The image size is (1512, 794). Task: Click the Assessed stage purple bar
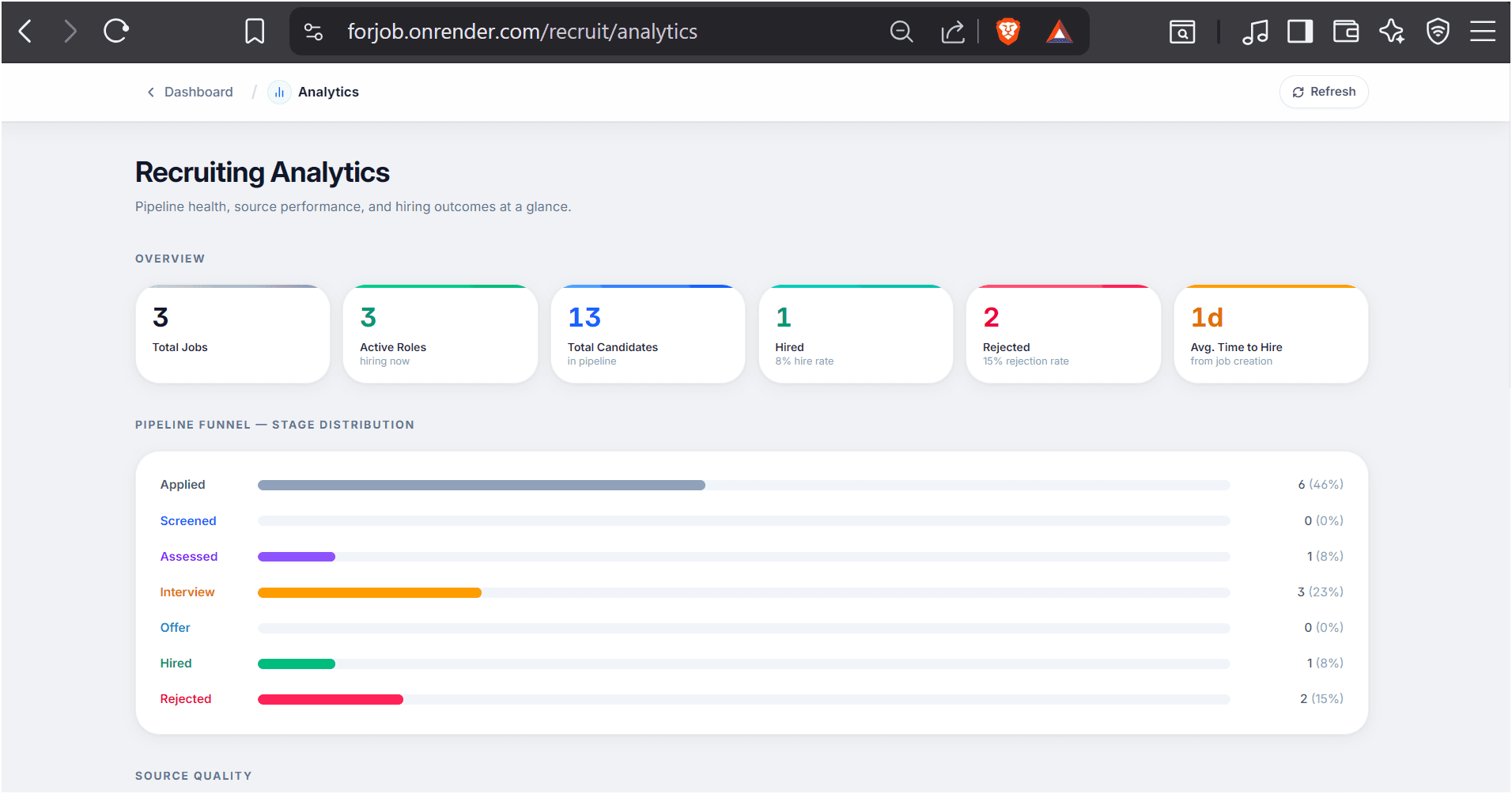[x=297, y=557]
